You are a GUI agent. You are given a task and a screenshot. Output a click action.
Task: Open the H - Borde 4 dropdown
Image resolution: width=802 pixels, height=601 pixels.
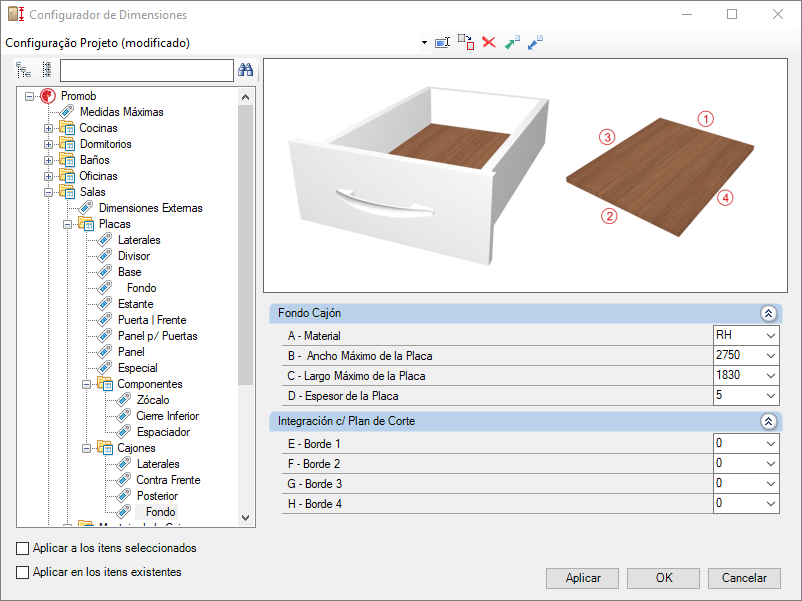click(x=771, y=504)
